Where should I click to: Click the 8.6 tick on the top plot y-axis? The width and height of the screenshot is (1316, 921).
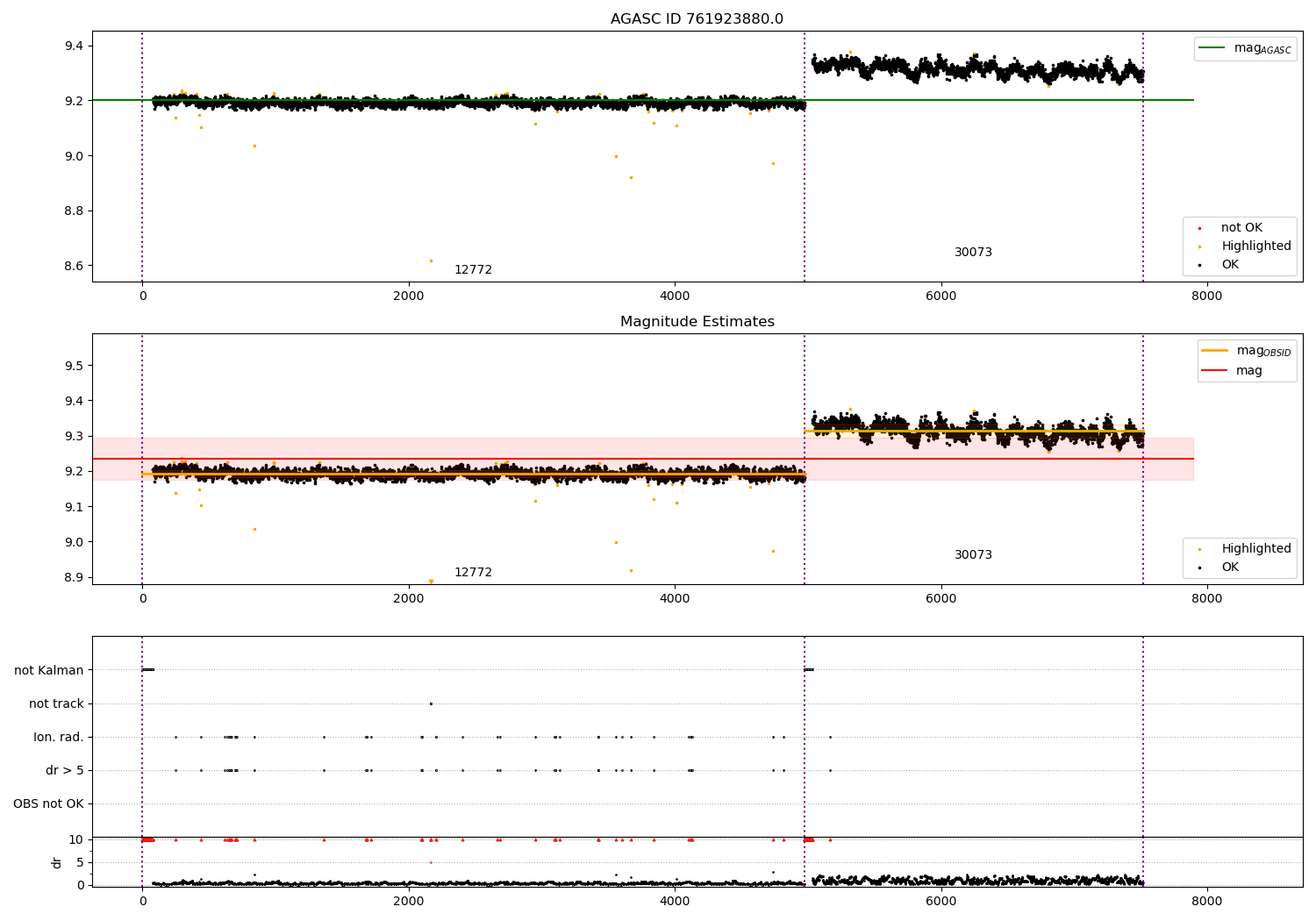74,267
